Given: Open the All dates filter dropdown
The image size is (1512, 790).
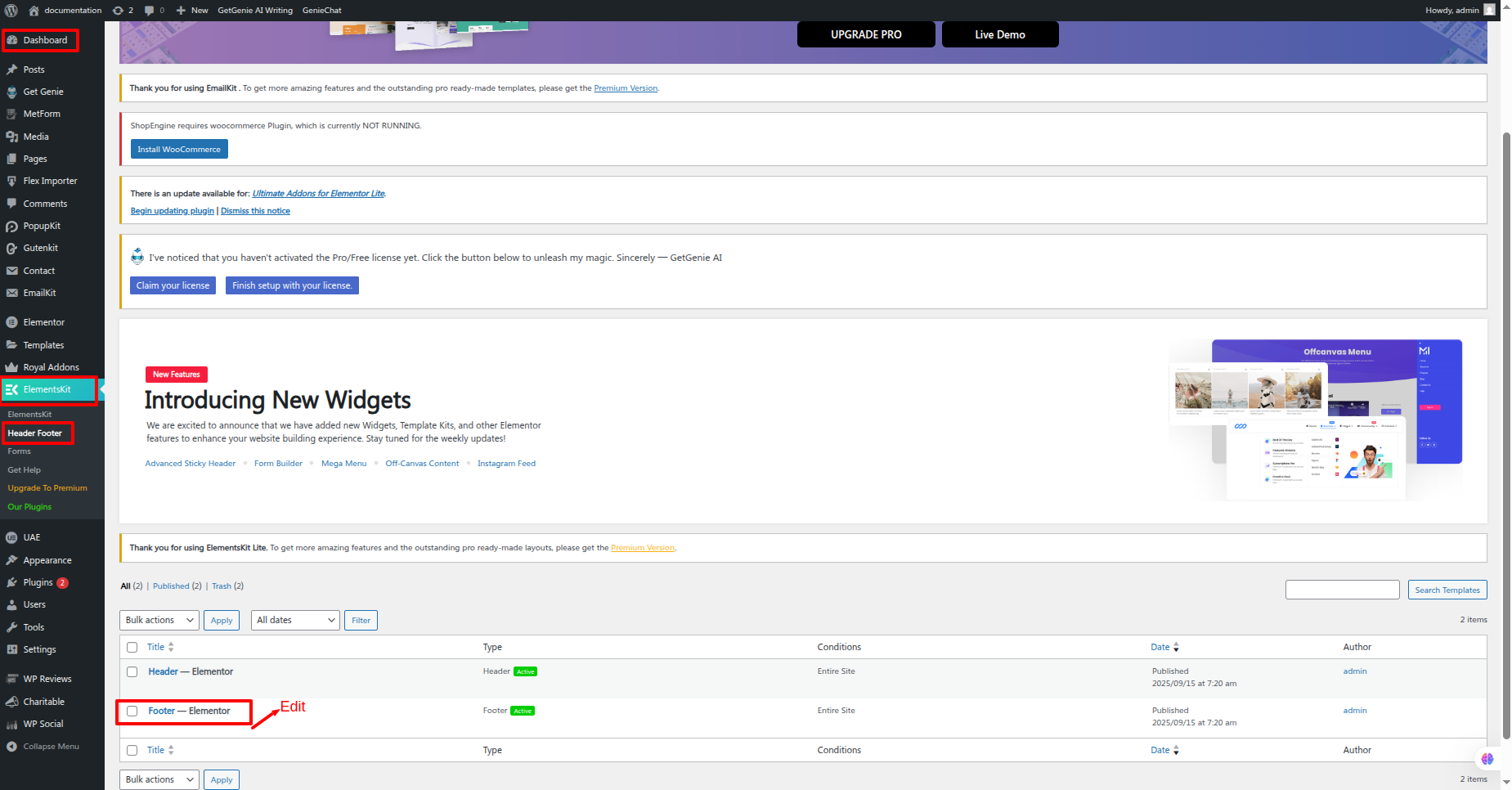Looking at the screenshot, I should click(294, 621).
